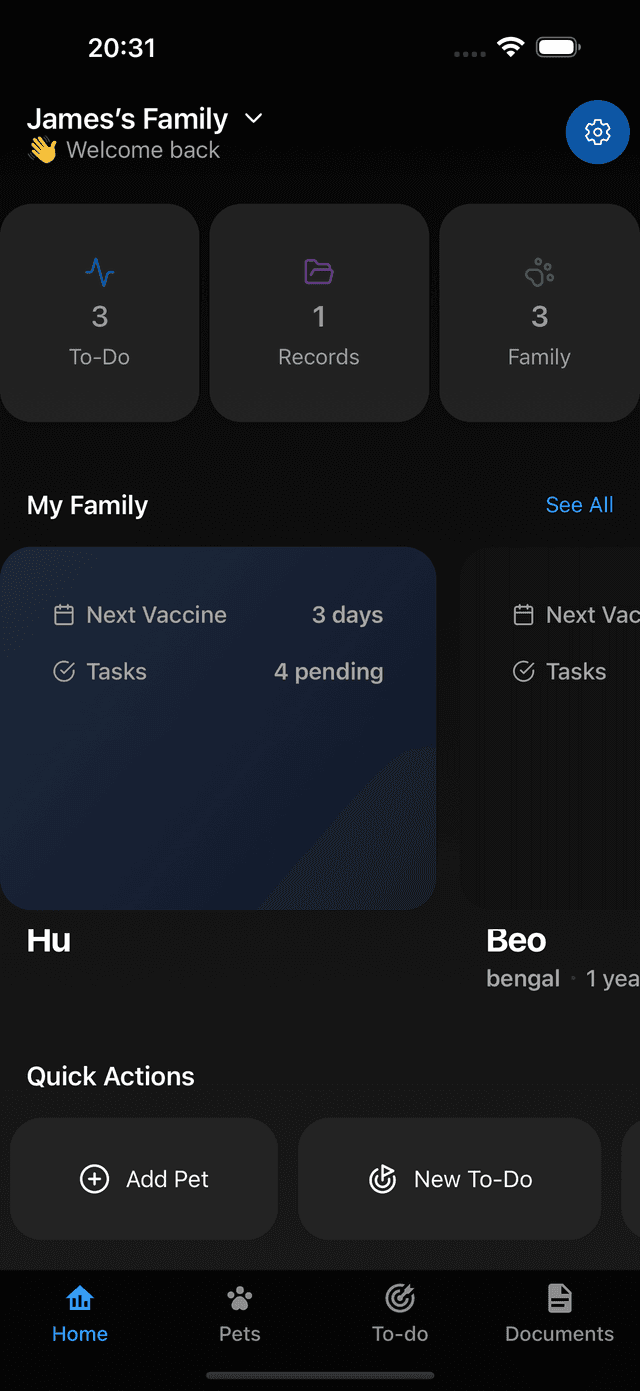Tap the plus icon on Add Pet
640x1391 pixels.
tap(94, 1179)
